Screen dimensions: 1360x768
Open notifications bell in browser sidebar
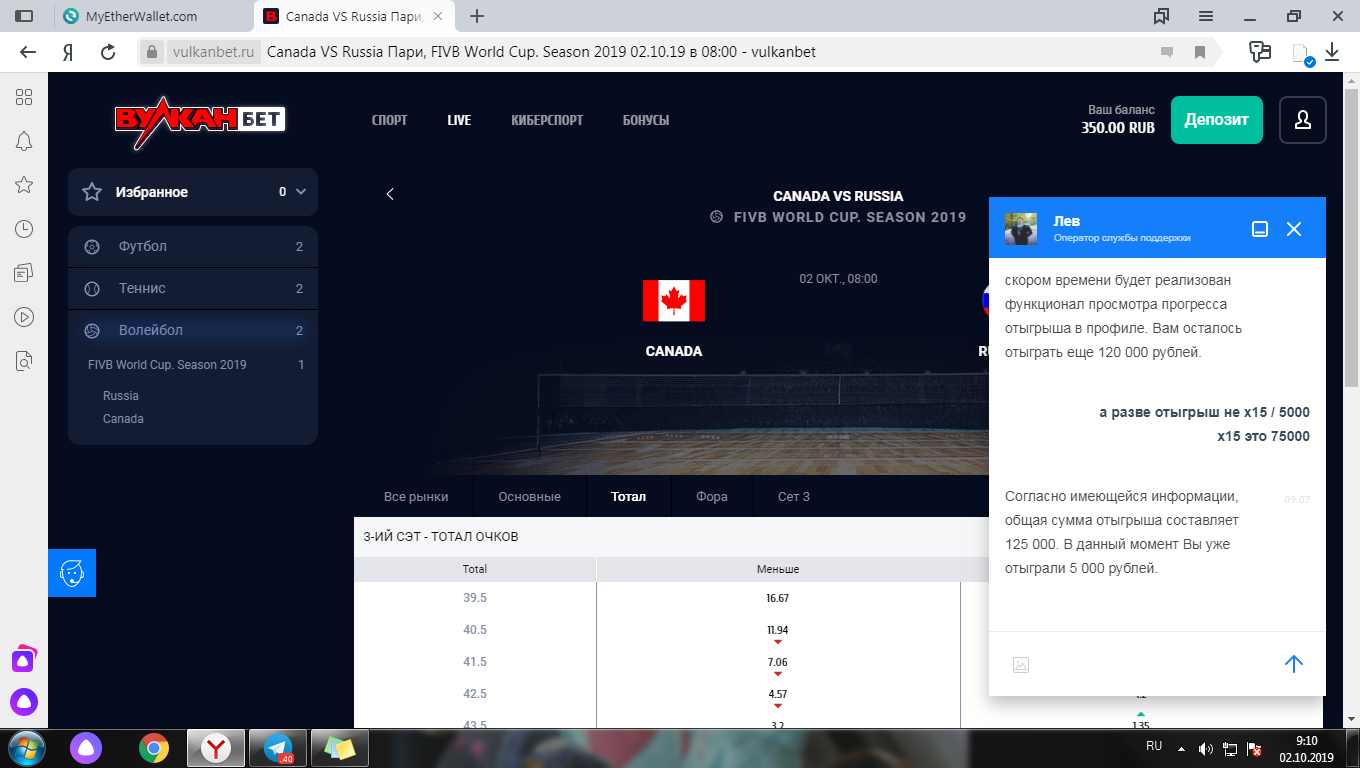[24, 141]
